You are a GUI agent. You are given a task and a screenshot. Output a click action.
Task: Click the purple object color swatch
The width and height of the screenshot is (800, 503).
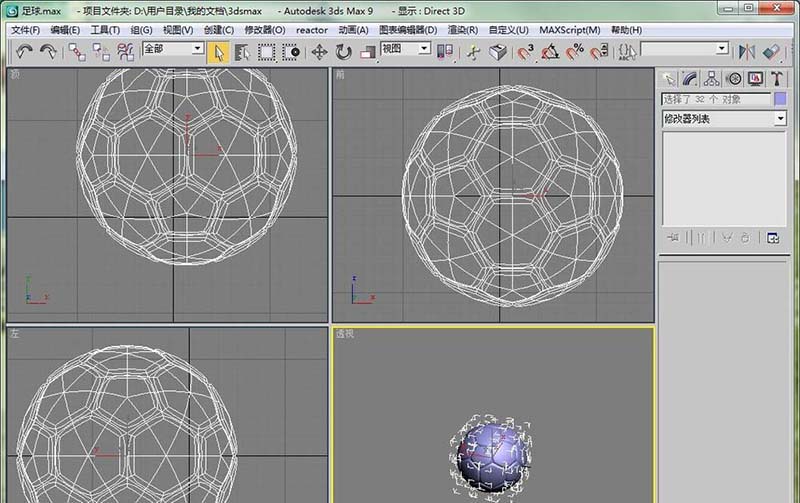(x=780, y=99)
